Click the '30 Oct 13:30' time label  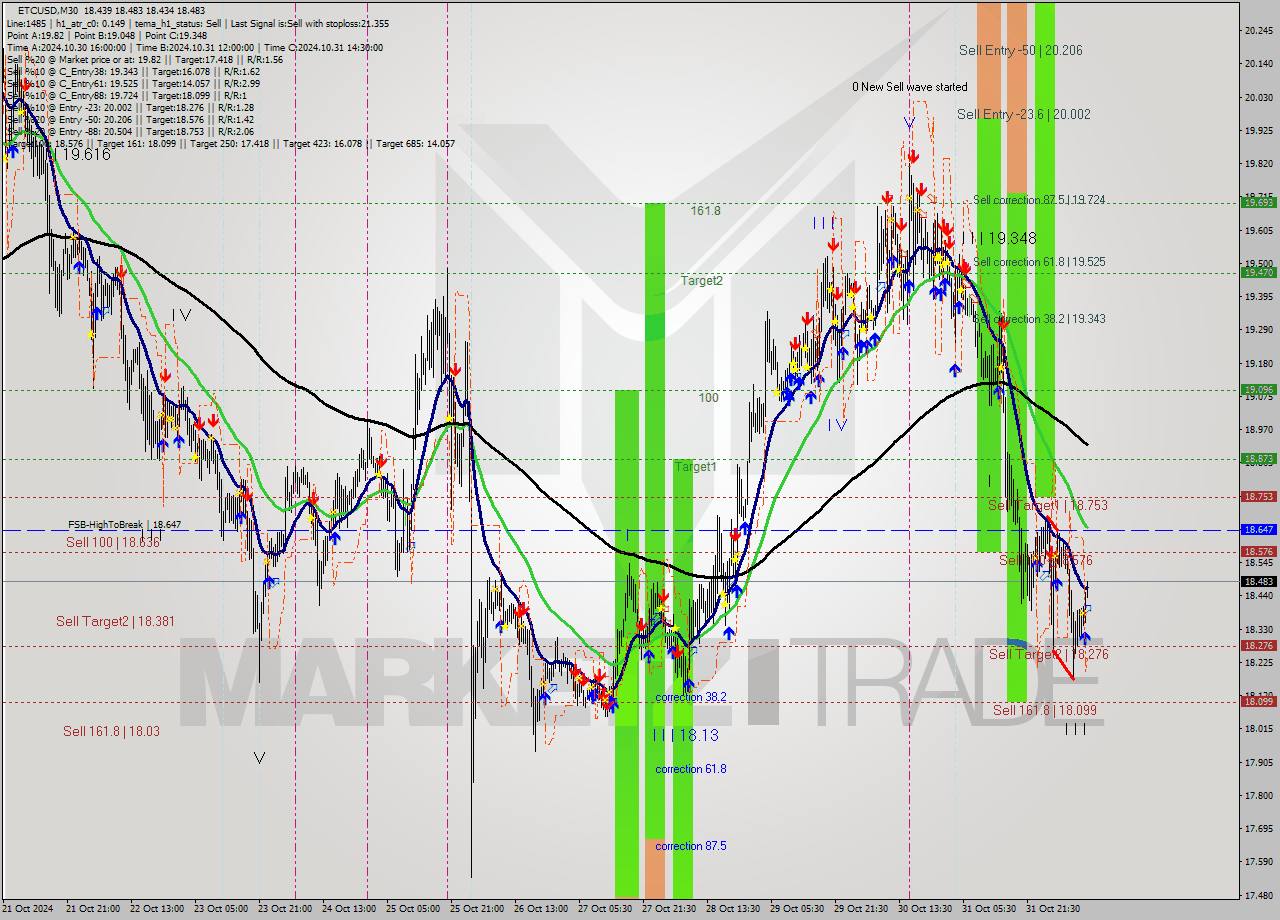point(924,909)
